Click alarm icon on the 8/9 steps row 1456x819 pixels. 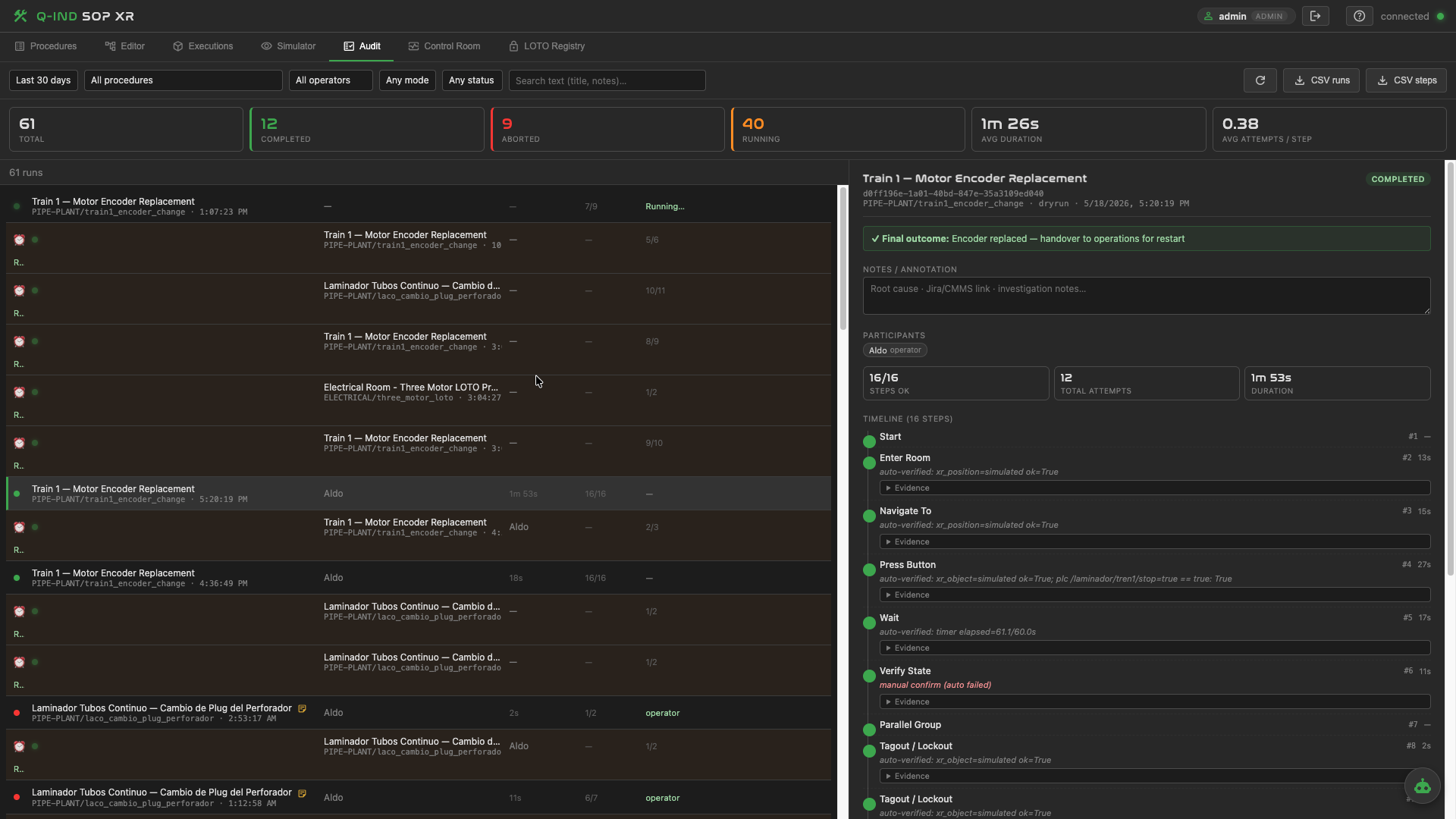click(x=20, y=341)
